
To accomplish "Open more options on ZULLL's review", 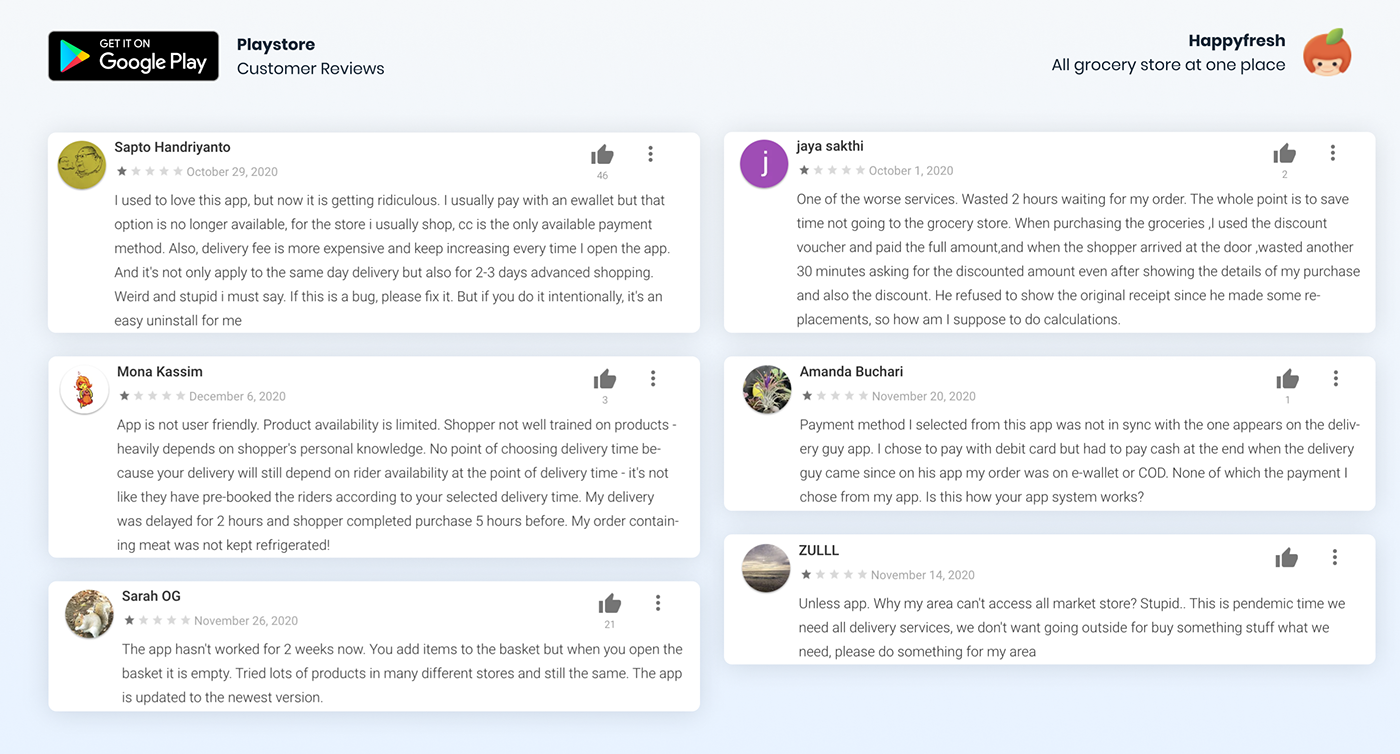I will pos(1334,557).
